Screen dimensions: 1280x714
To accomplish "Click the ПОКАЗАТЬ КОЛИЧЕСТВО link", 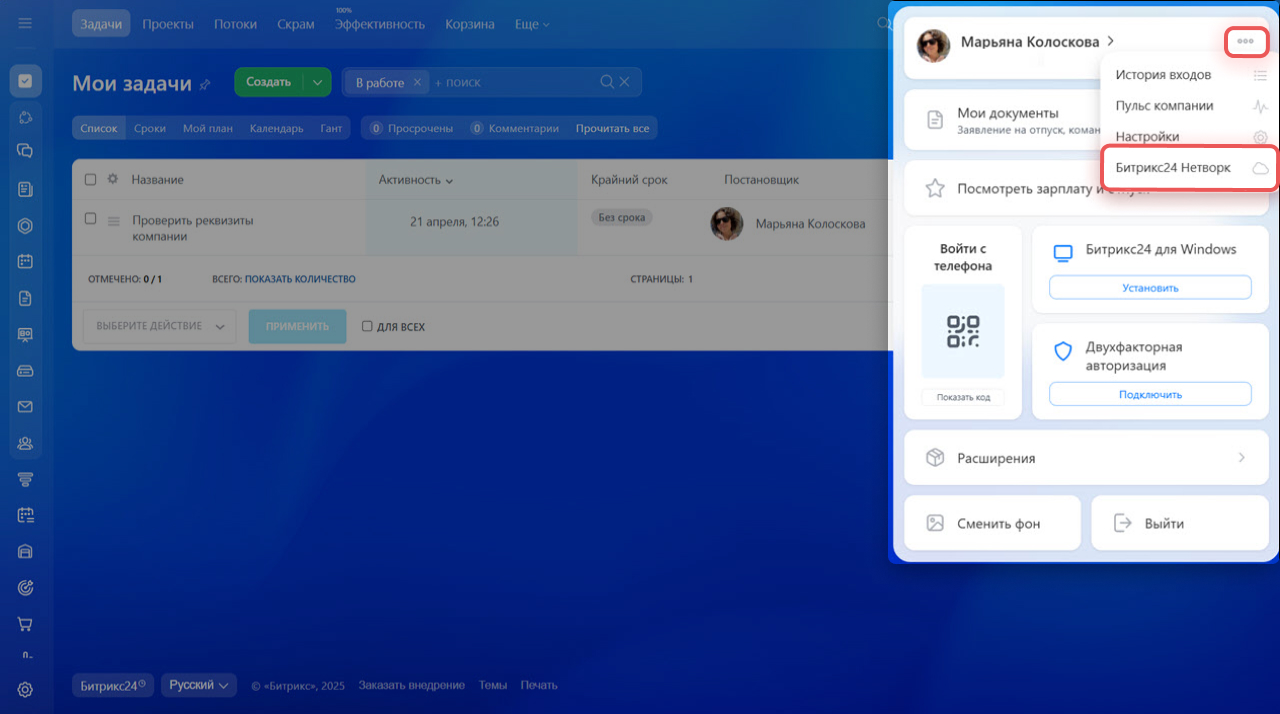I will [x=300, y=279].
